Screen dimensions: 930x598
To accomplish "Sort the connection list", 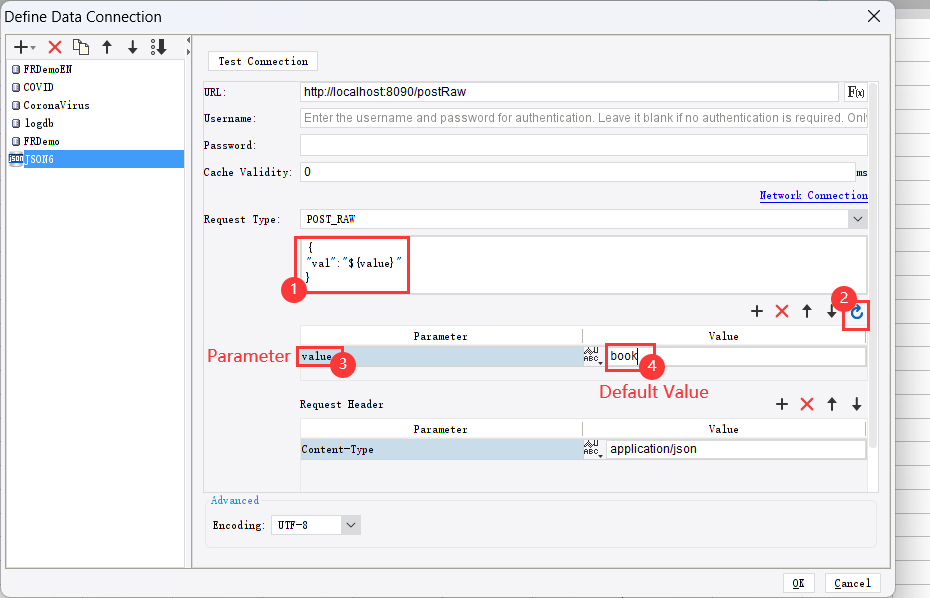I will [158, 46].
